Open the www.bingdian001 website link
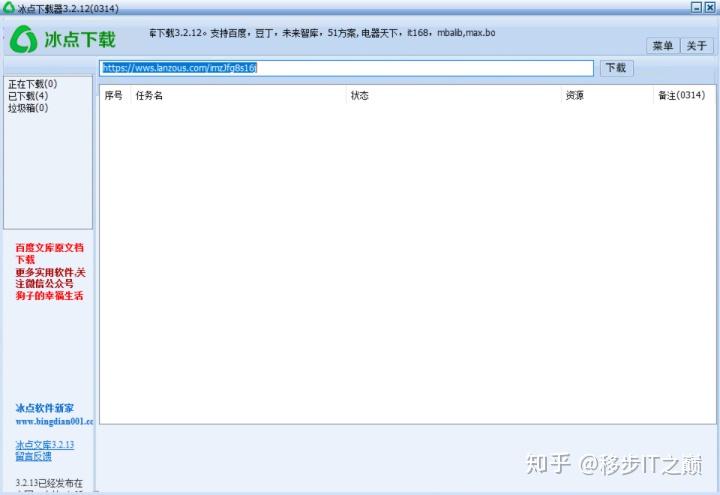720x495 pixels. [54, 422]
